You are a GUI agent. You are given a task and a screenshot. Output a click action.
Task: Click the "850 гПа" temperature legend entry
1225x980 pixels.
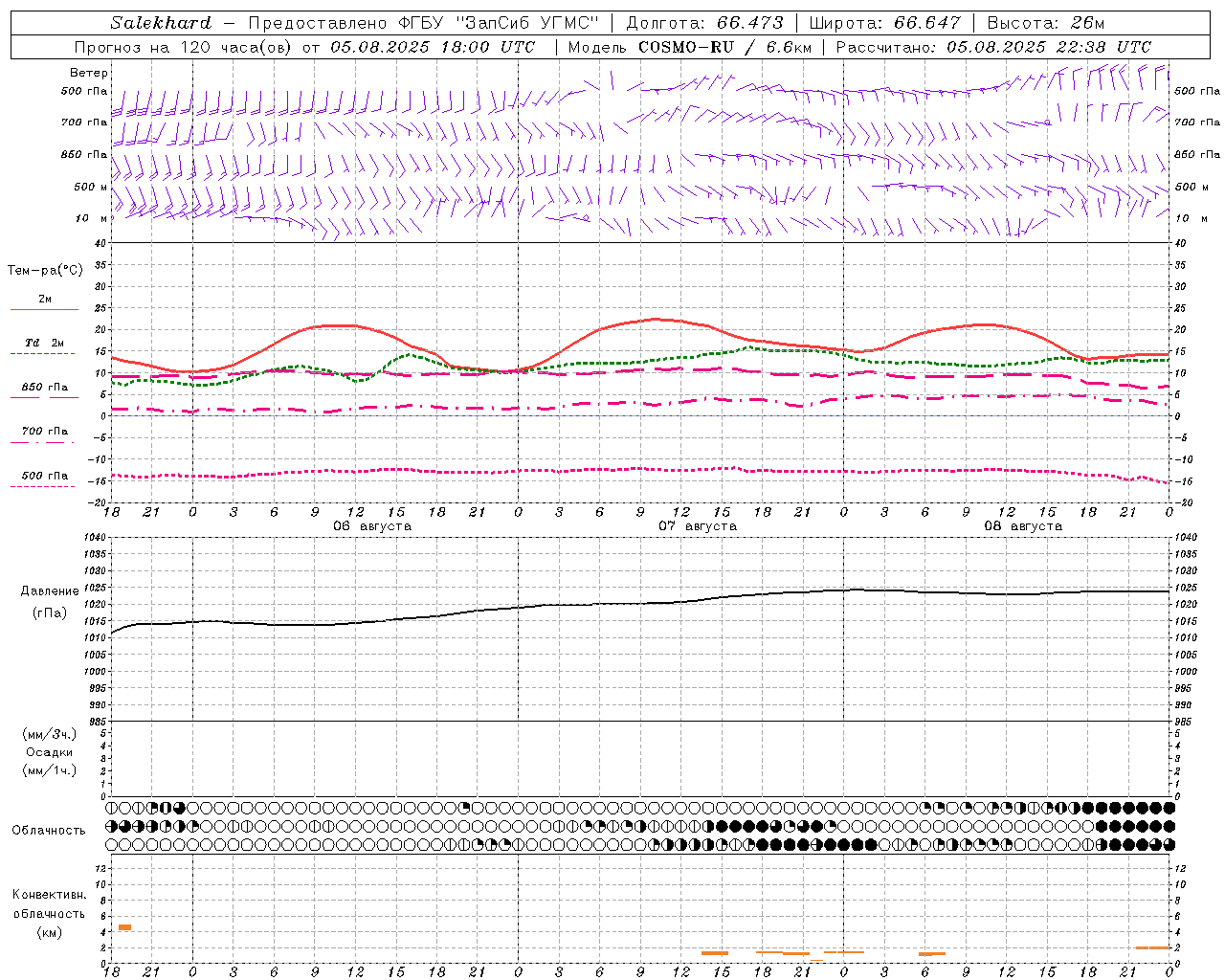tap(45, 388)
